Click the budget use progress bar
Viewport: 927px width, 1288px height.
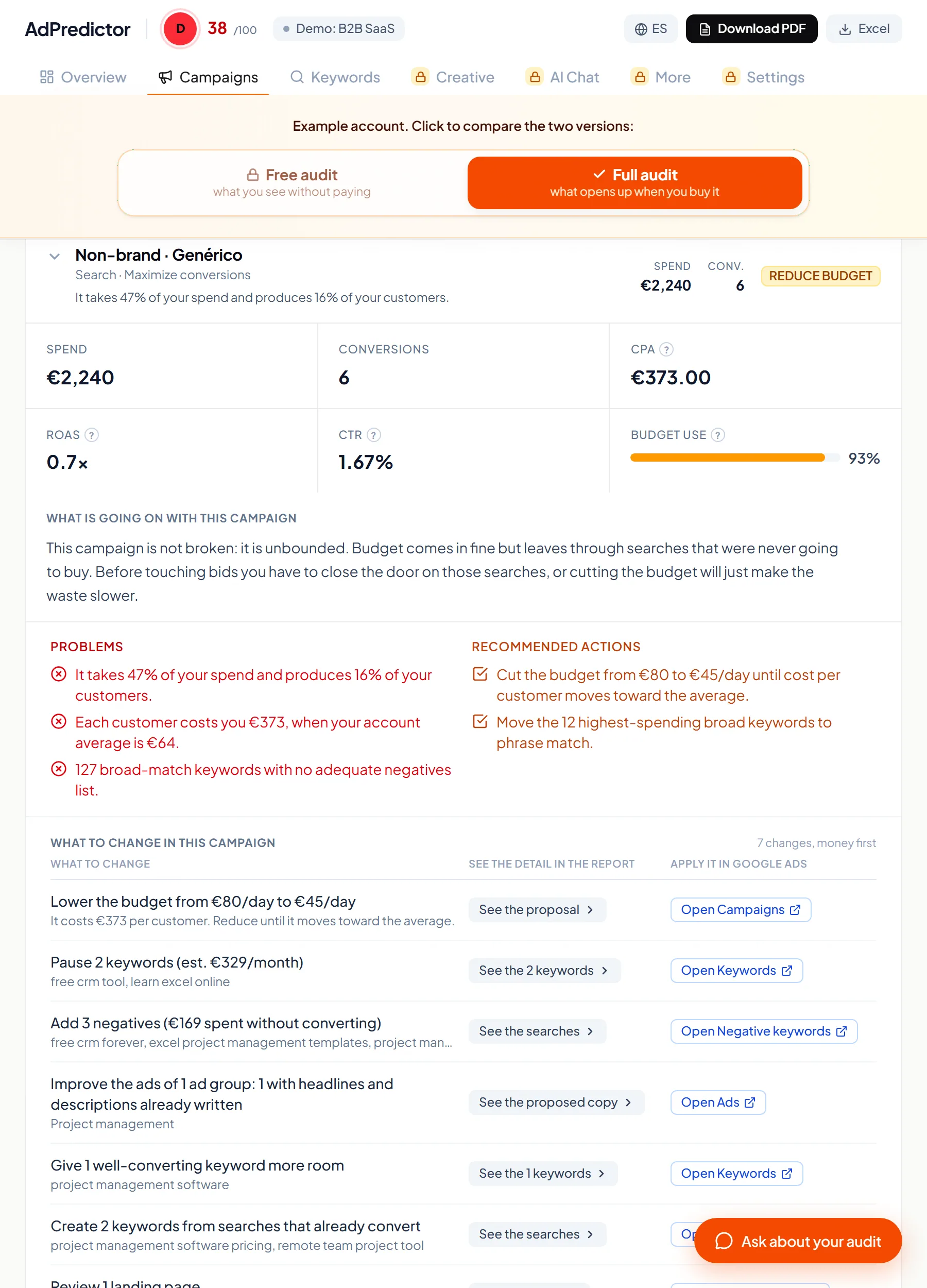734,457
